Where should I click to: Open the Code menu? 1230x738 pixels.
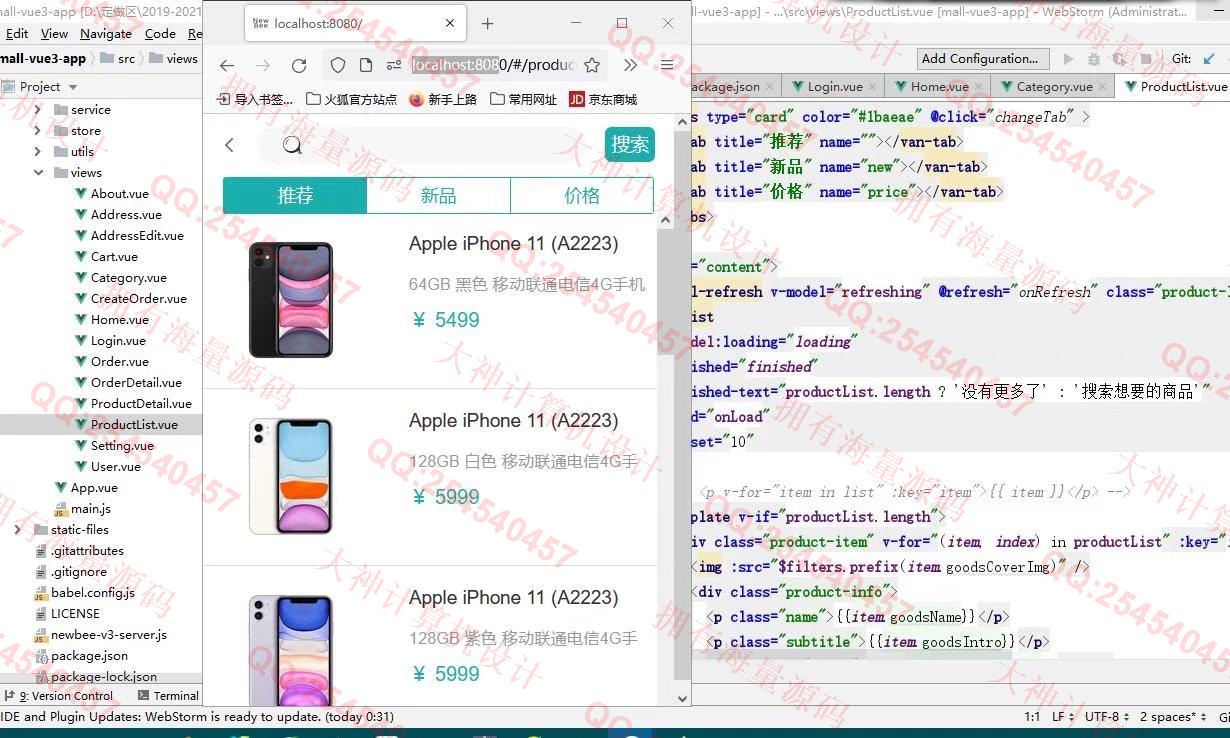tap(160, 33)
